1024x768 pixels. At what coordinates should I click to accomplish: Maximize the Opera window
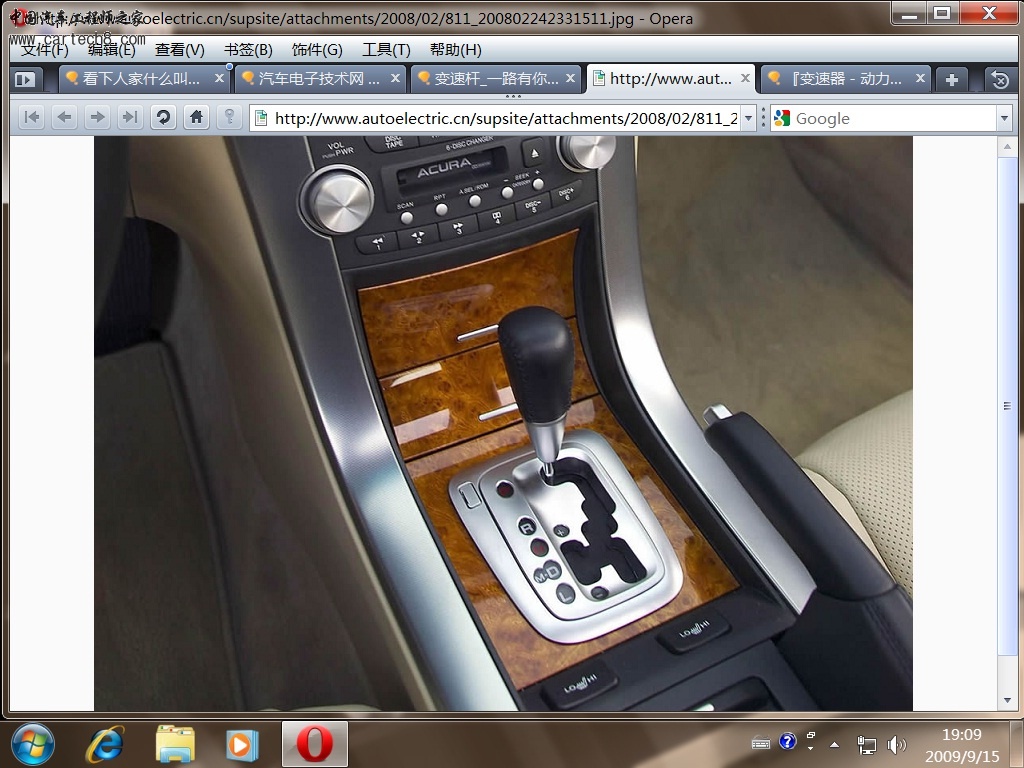942,14
